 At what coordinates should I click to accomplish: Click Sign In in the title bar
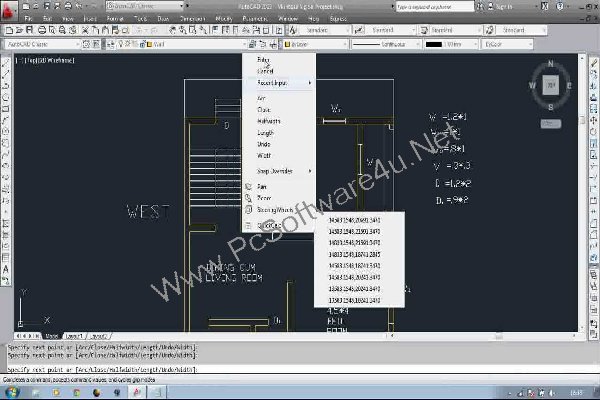pyautogui.click(x=505, y=7)
